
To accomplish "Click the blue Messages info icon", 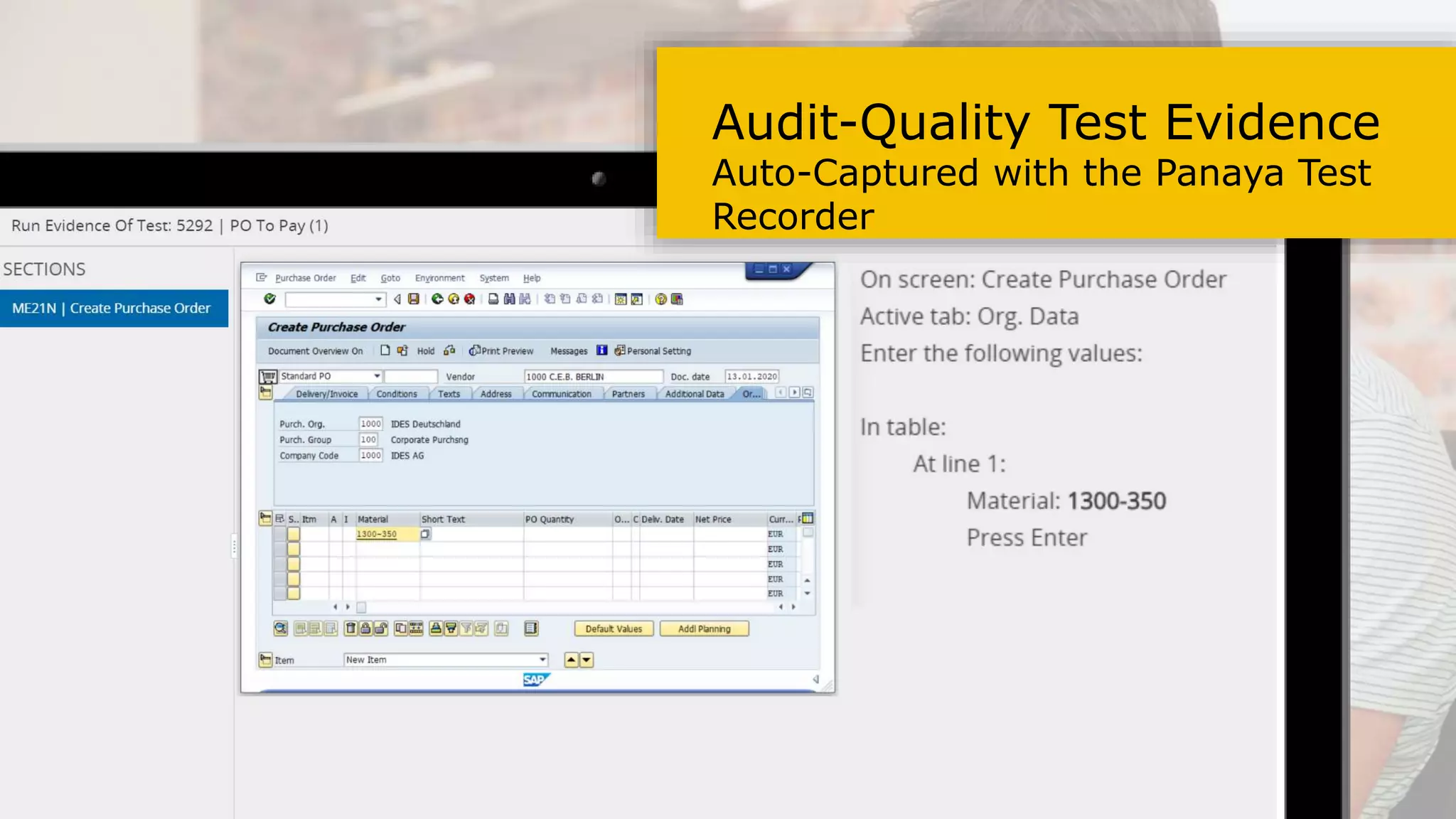I will (601, 350).
